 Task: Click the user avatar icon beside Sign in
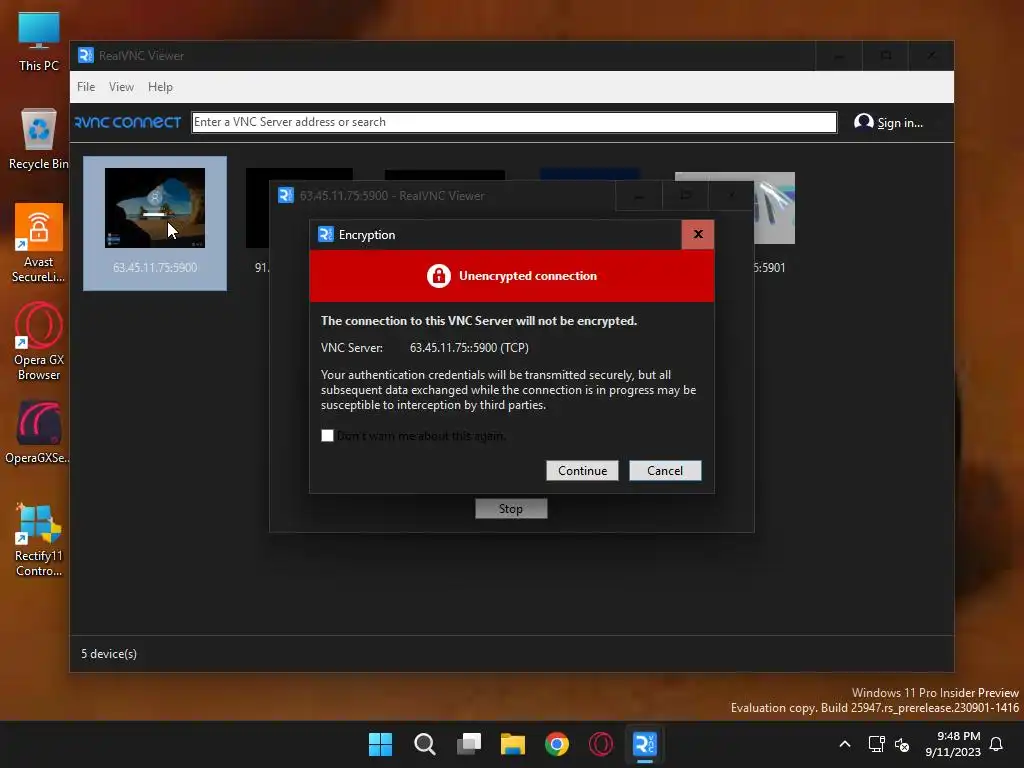(863, 122)
